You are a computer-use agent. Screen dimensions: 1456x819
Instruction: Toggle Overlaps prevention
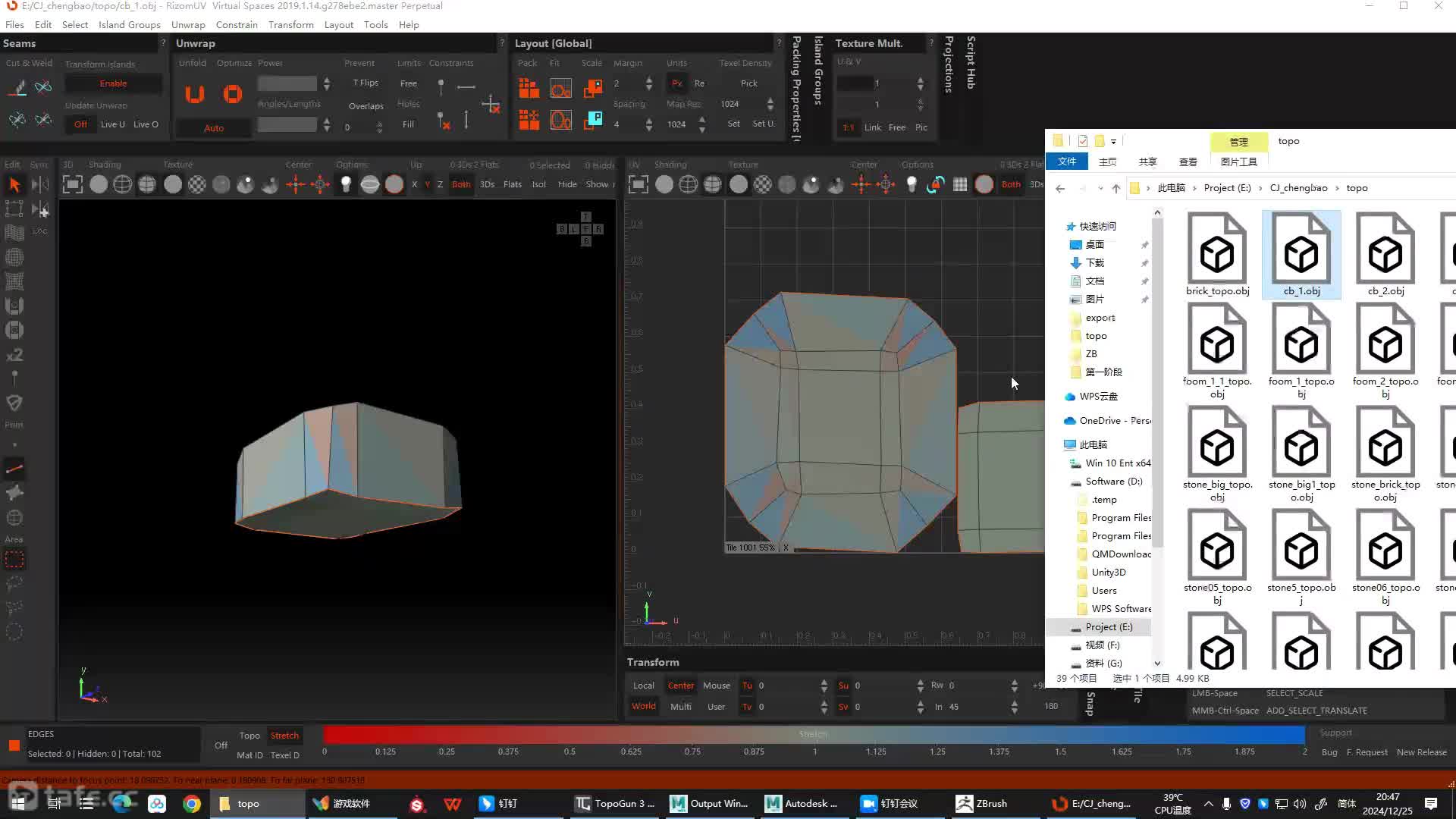(366, 106)
